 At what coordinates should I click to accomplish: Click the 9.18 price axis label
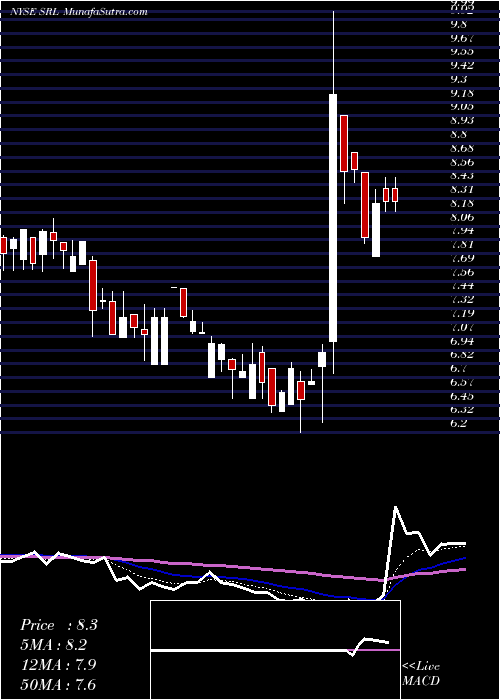click(462, 93)
